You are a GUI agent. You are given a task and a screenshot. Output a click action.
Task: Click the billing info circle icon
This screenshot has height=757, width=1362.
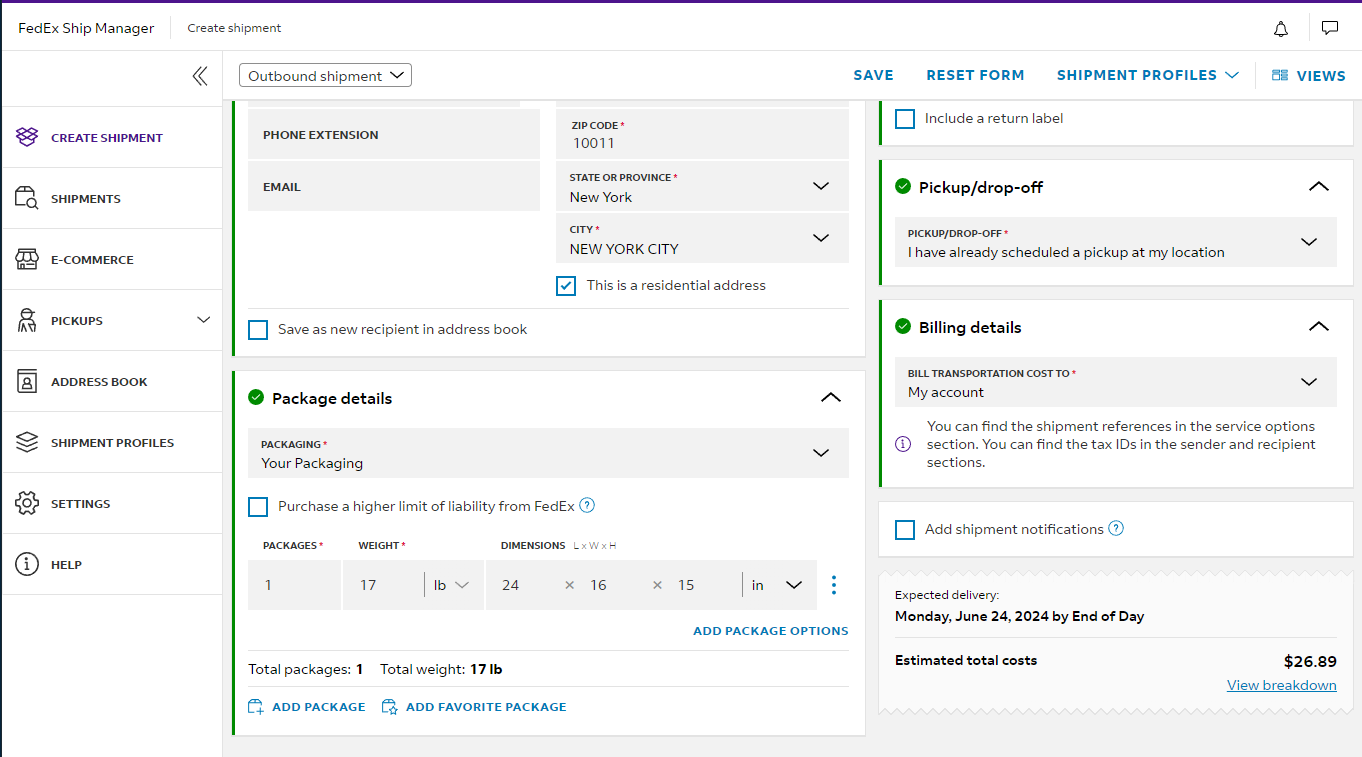tap(903, 444)
